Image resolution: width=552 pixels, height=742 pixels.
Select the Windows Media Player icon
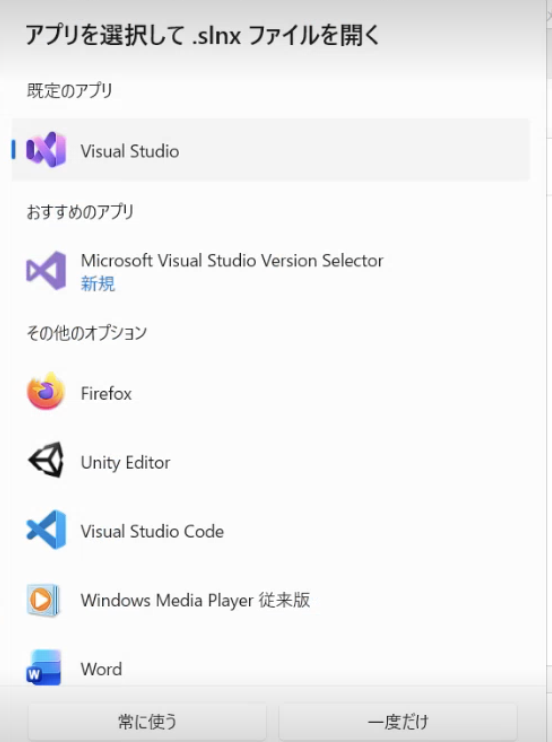[43, 600]
